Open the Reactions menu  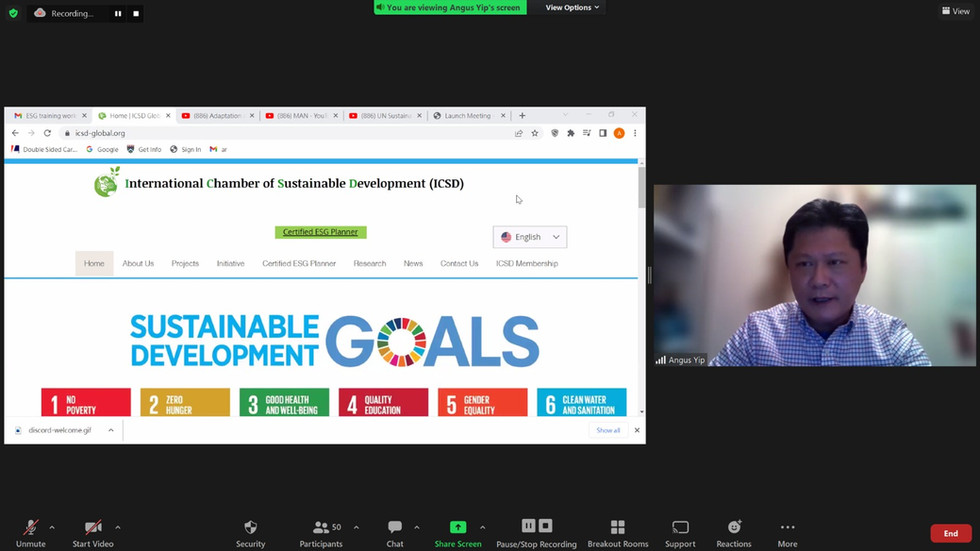[734, 527]
